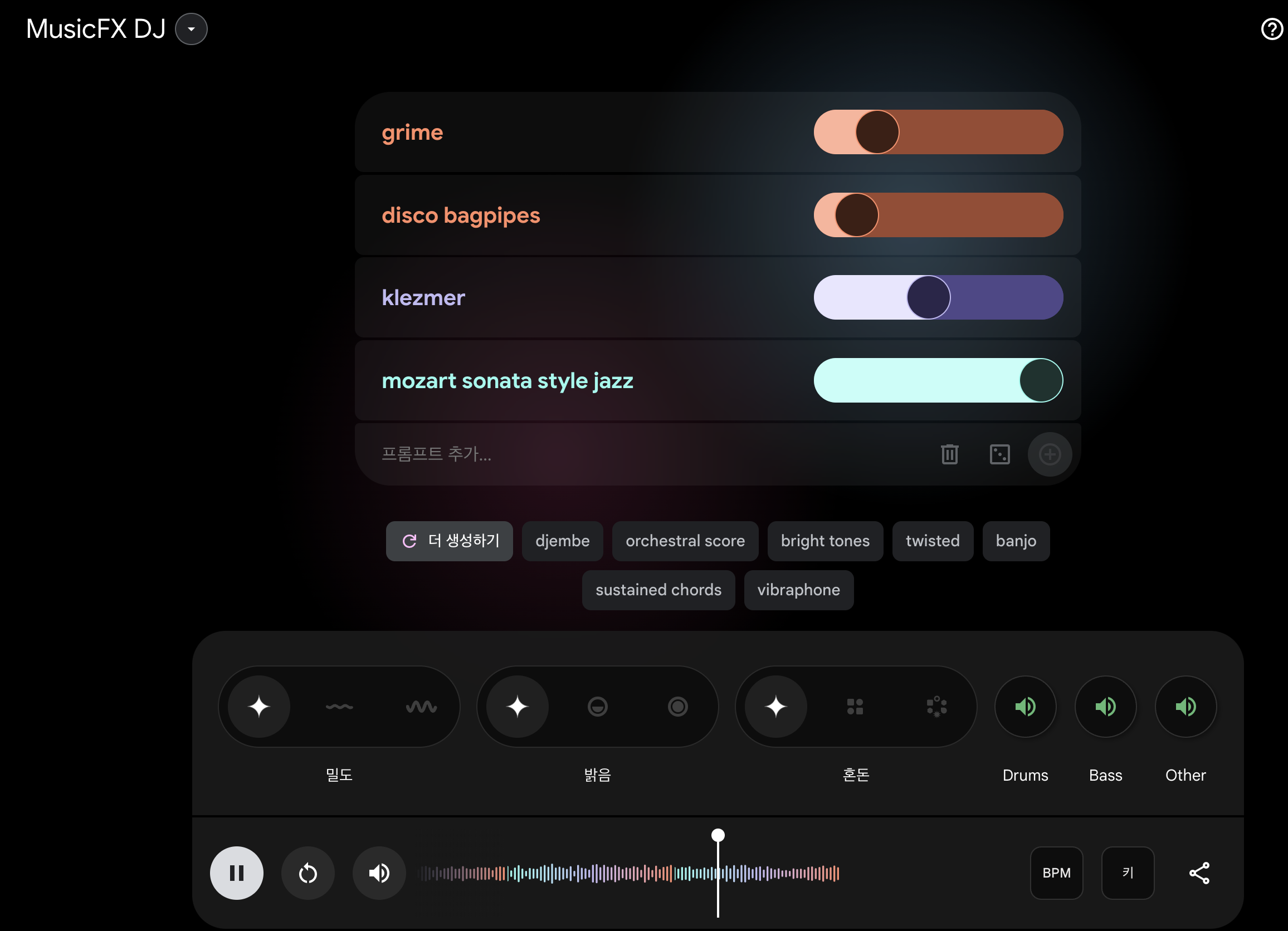The height and width of the screenshot is (931, 1288).
Task: Open the BPM selector
Action: coord(1056,873)
